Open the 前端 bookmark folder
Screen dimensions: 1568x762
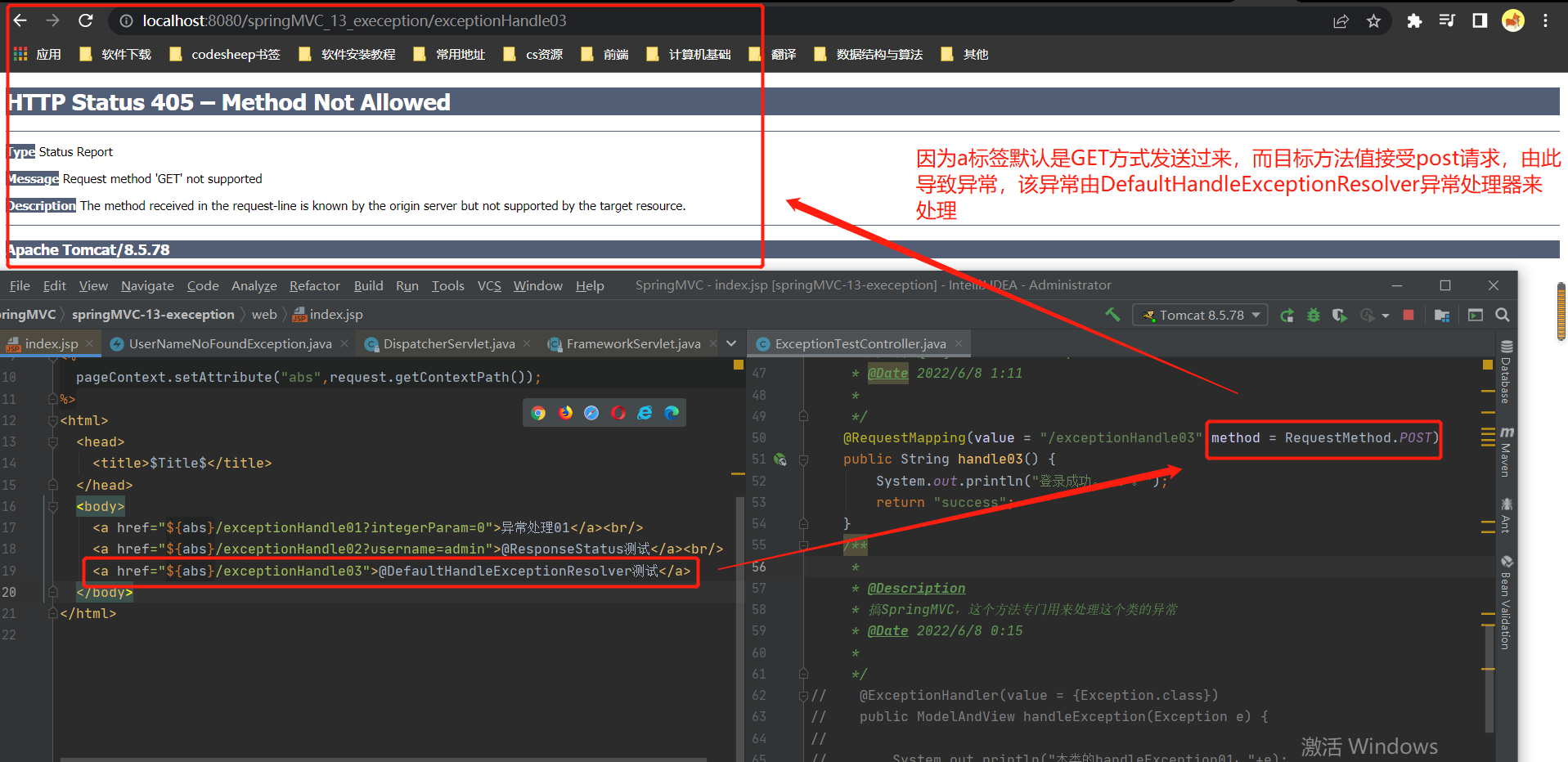click(x=605, y=54)
